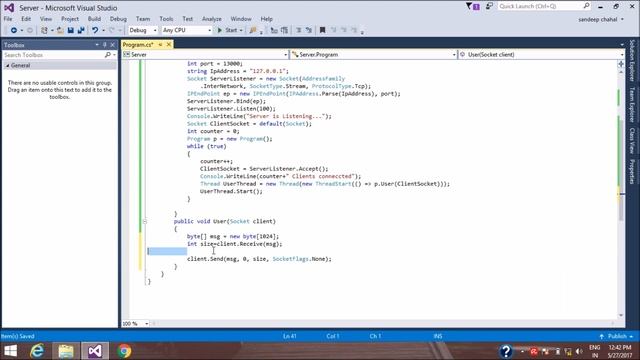Viewport: 640px width, 360px height.
Task: Open the notifications flag icon
Action: pyautogui.click(x=473, y=7)
